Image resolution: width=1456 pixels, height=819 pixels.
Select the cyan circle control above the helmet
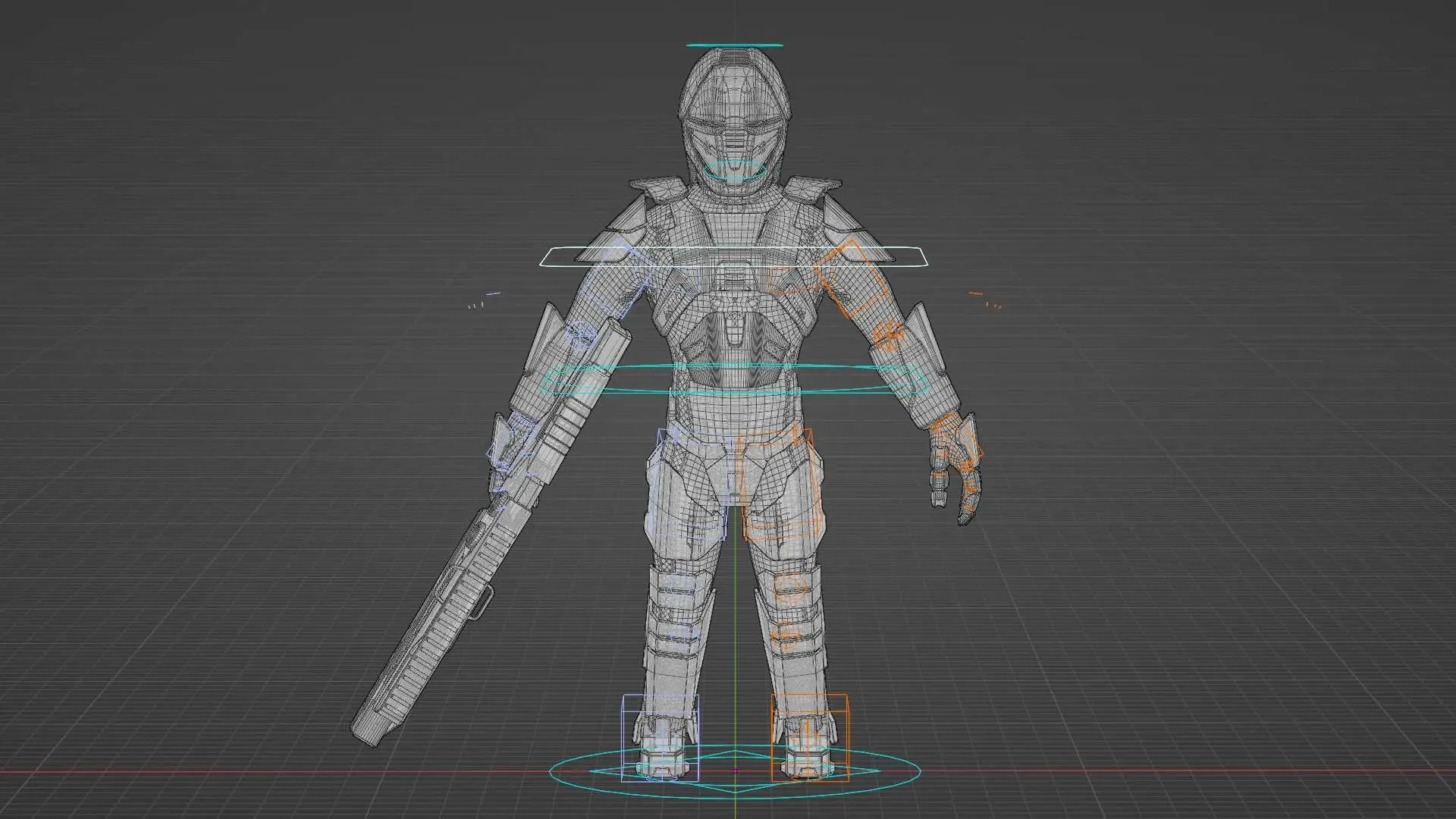[x=734, y=45]
